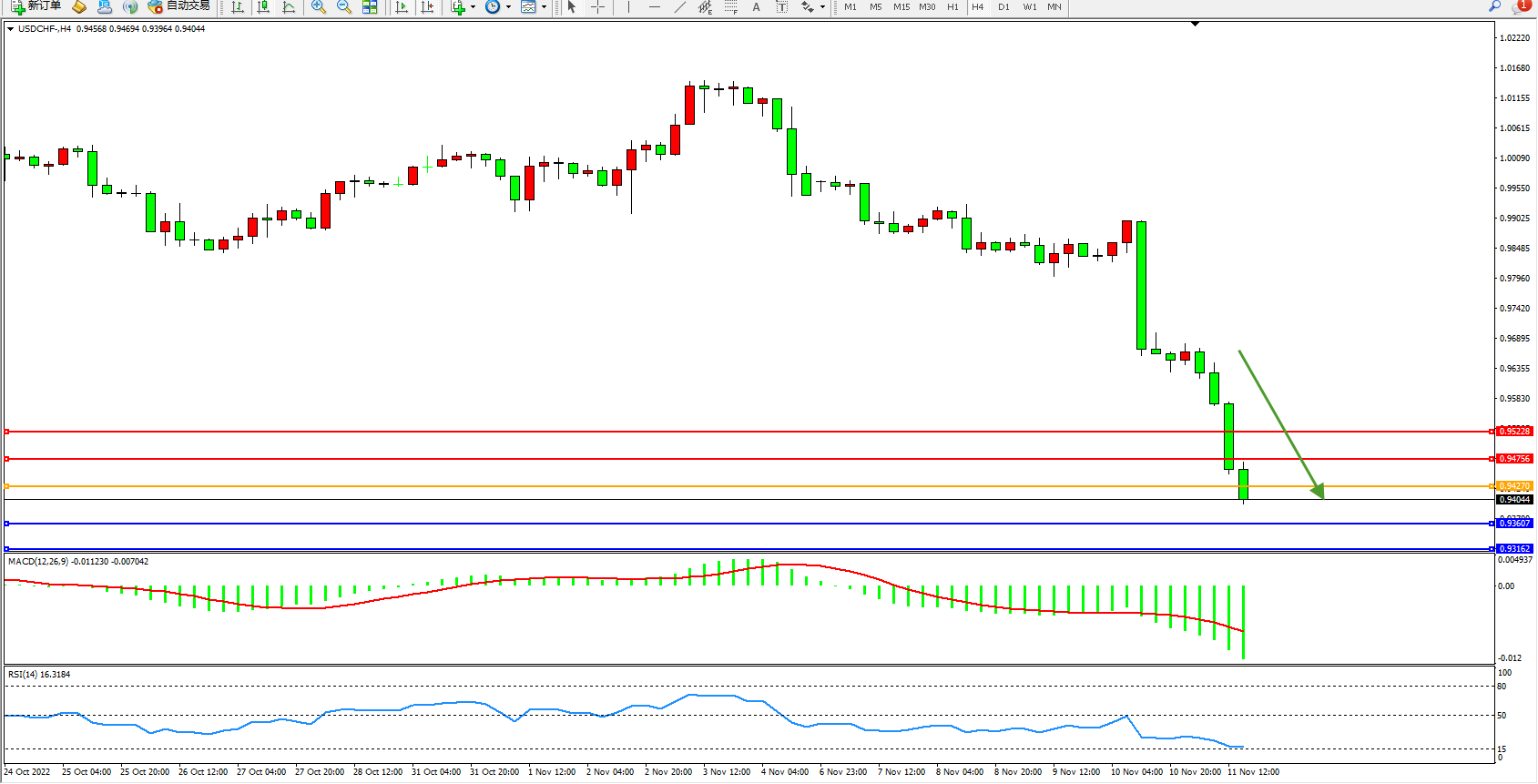Image resolution: width=1538 pixels, height=784 pixels.
Task: Expand the indicators list dropdown arrow
Action: pos(473,7)
